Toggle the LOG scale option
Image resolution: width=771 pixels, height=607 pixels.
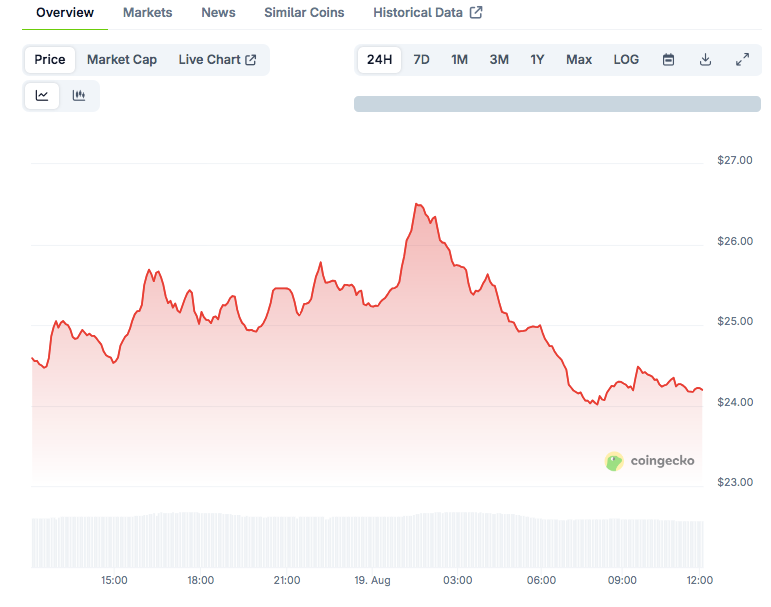coord(626,60)
